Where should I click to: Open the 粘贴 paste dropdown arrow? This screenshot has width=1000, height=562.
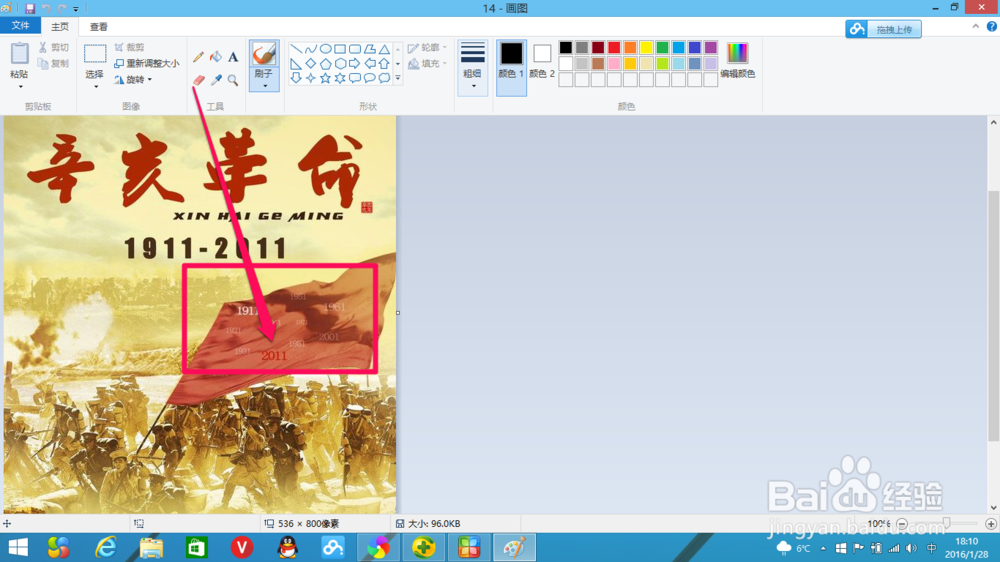point(20,86)
